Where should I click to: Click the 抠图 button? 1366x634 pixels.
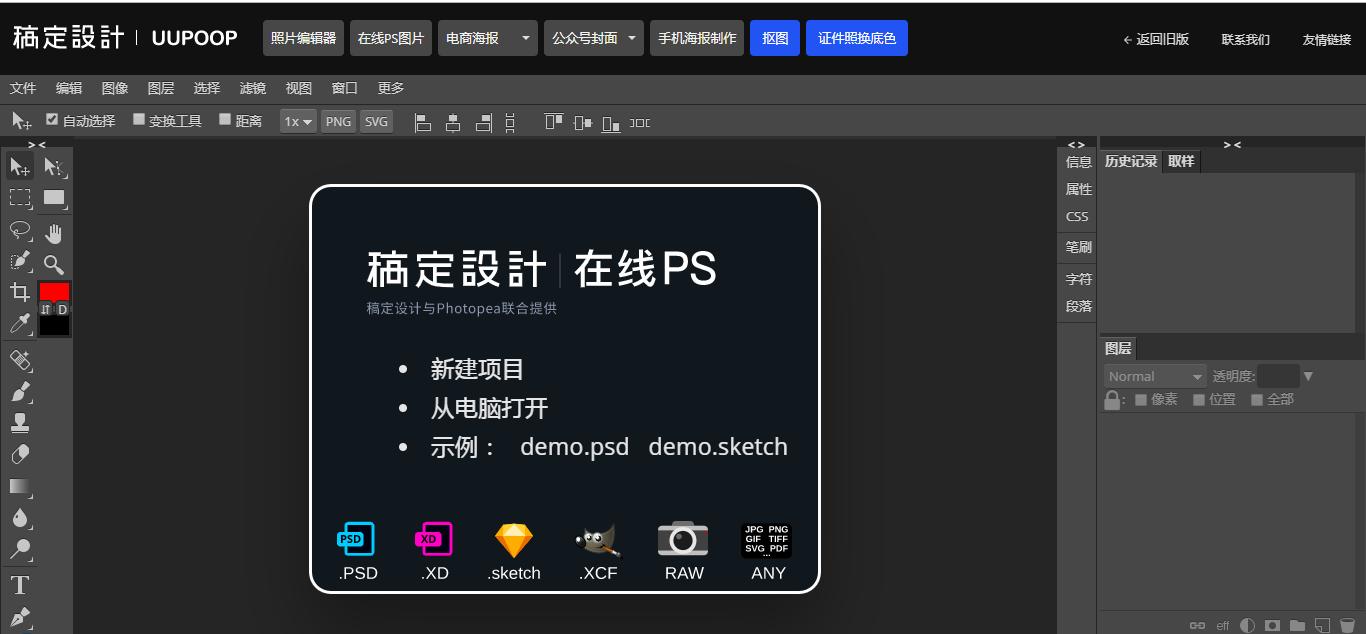point(775,37)
